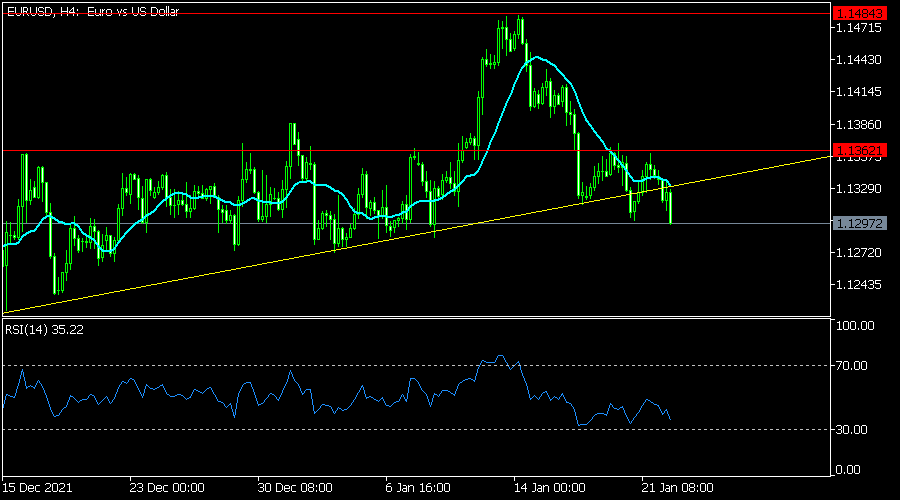Click the 30 Dec 08:00 date label

click(x=295, y=488)
